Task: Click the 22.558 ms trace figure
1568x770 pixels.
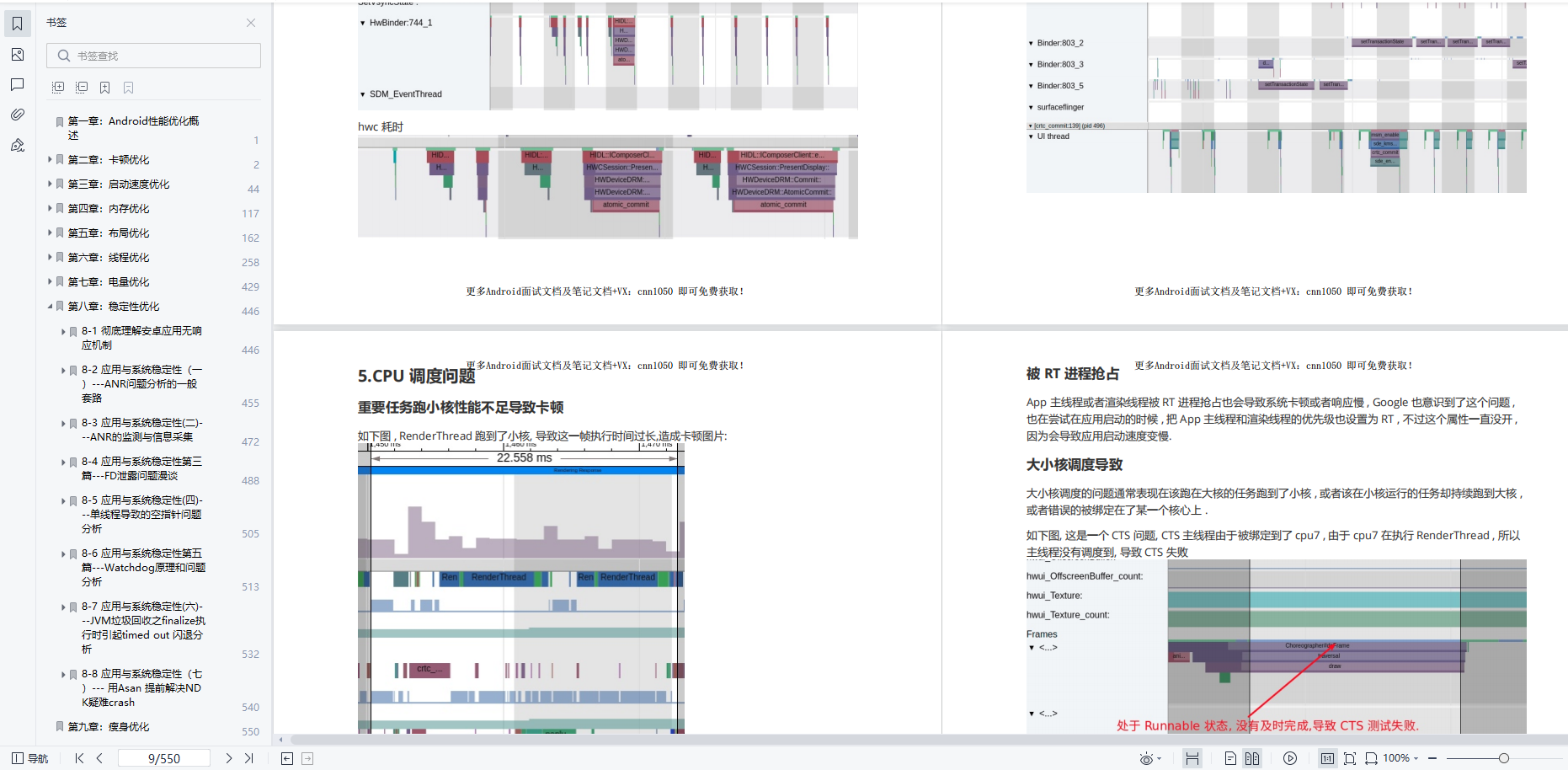Action: click(521, 588)
